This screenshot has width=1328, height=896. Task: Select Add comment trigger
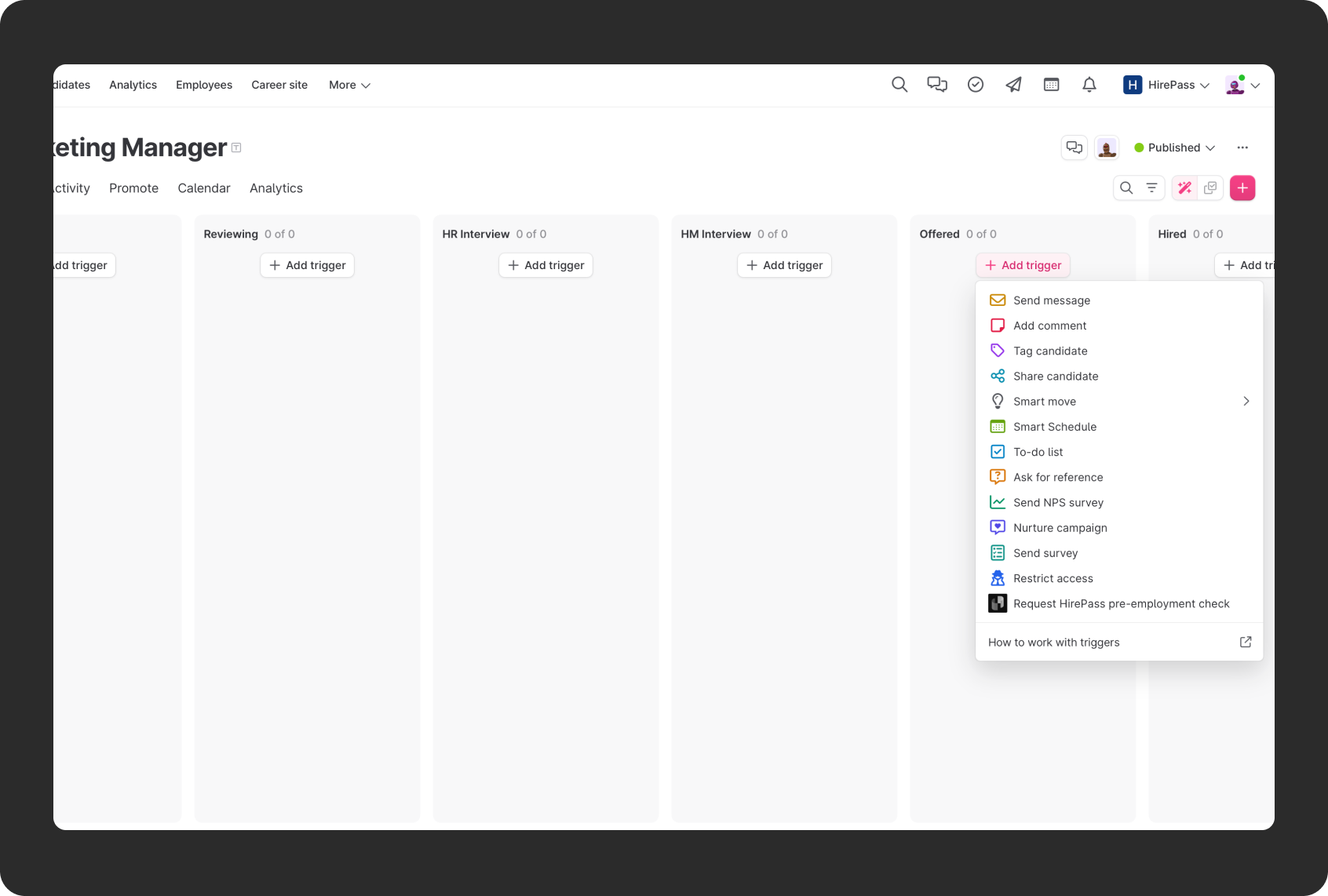pyautogui.click(x=1119, y=326)
